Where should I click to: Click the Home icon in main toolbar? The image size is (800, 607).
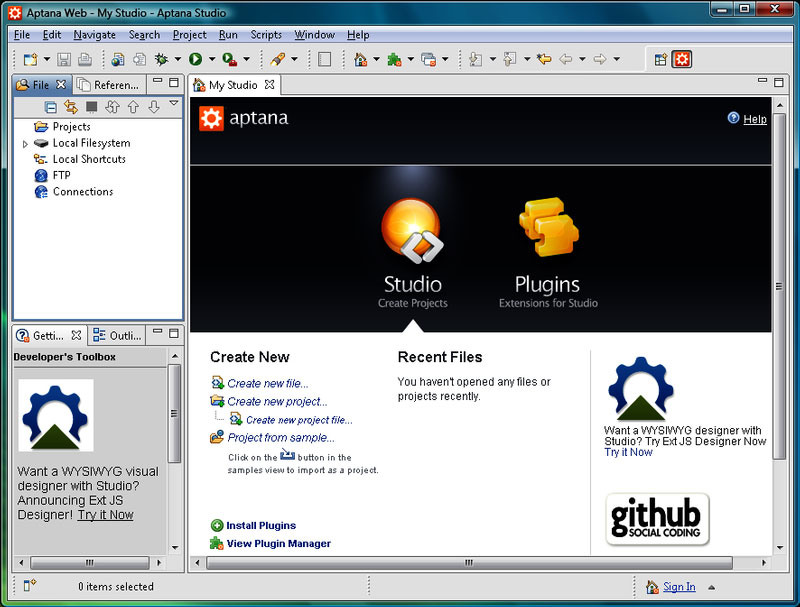(361, 60)
